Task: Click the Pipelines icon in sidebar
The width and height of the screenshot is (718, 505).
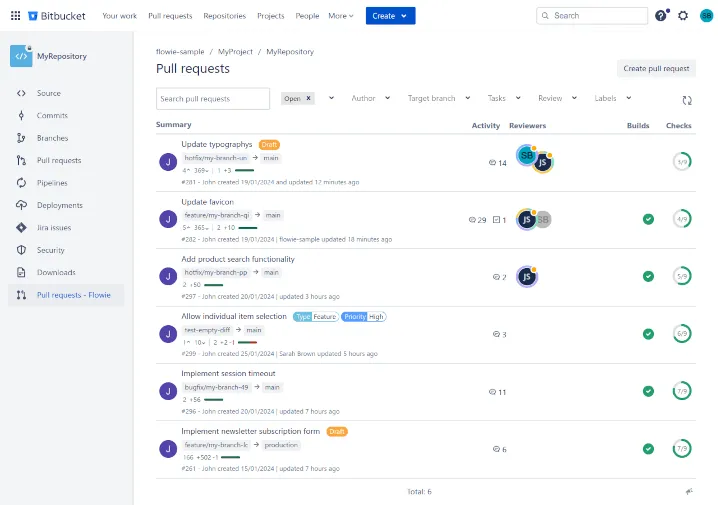Action: click(x=21, y=183)
